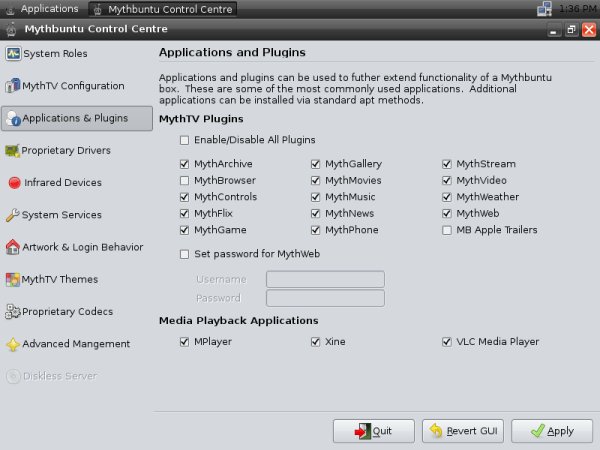This screenshot has width=600, height=450.
Task: Click the Applications menu icon in top panel
Action: (x=10, y=9)
